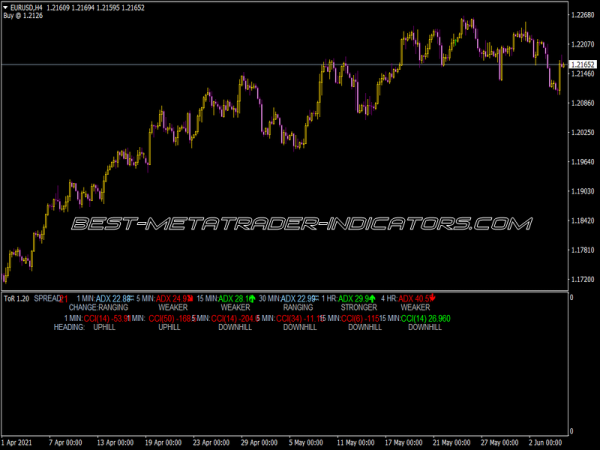Click the 1 Apr 2021 date label
This screenshot has width=600, height=450.
(x=16, y=443)
